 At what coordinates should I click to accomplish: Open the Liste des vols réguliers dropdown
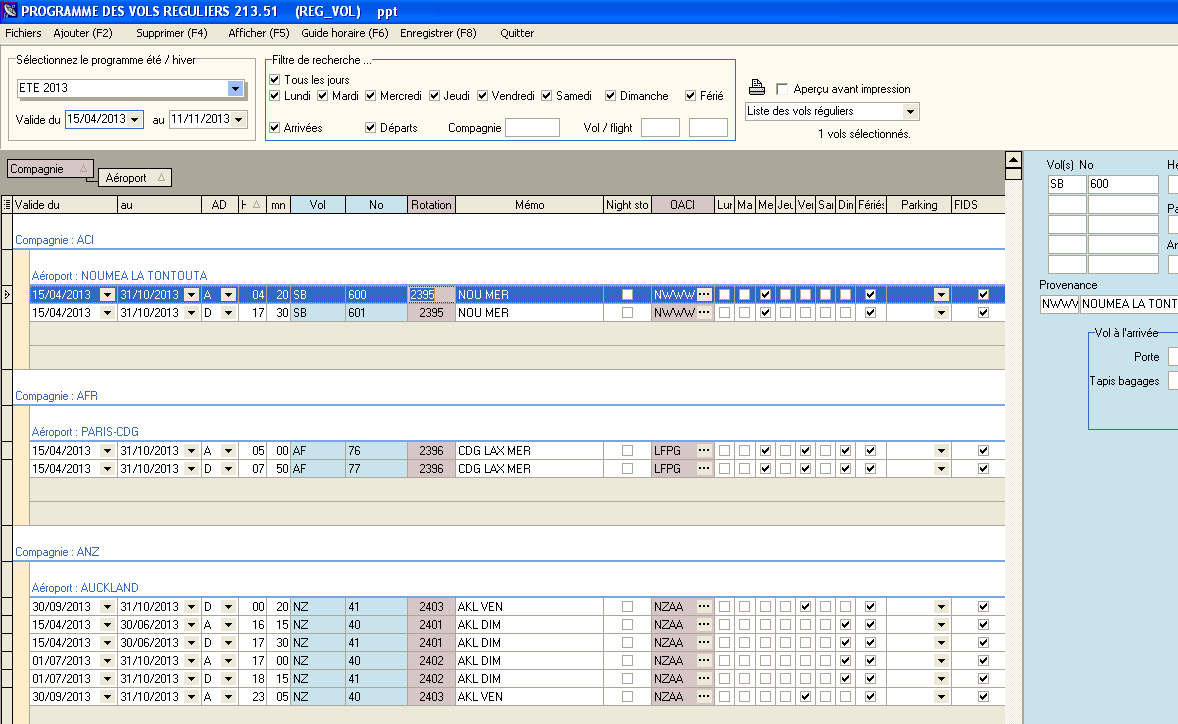910,111
